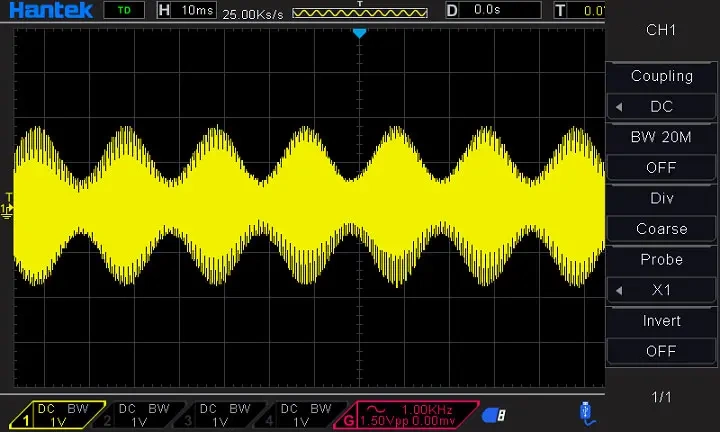Open Coupling DC selection
The height and width of the screenshot is (432, 720).
(661, 106)
